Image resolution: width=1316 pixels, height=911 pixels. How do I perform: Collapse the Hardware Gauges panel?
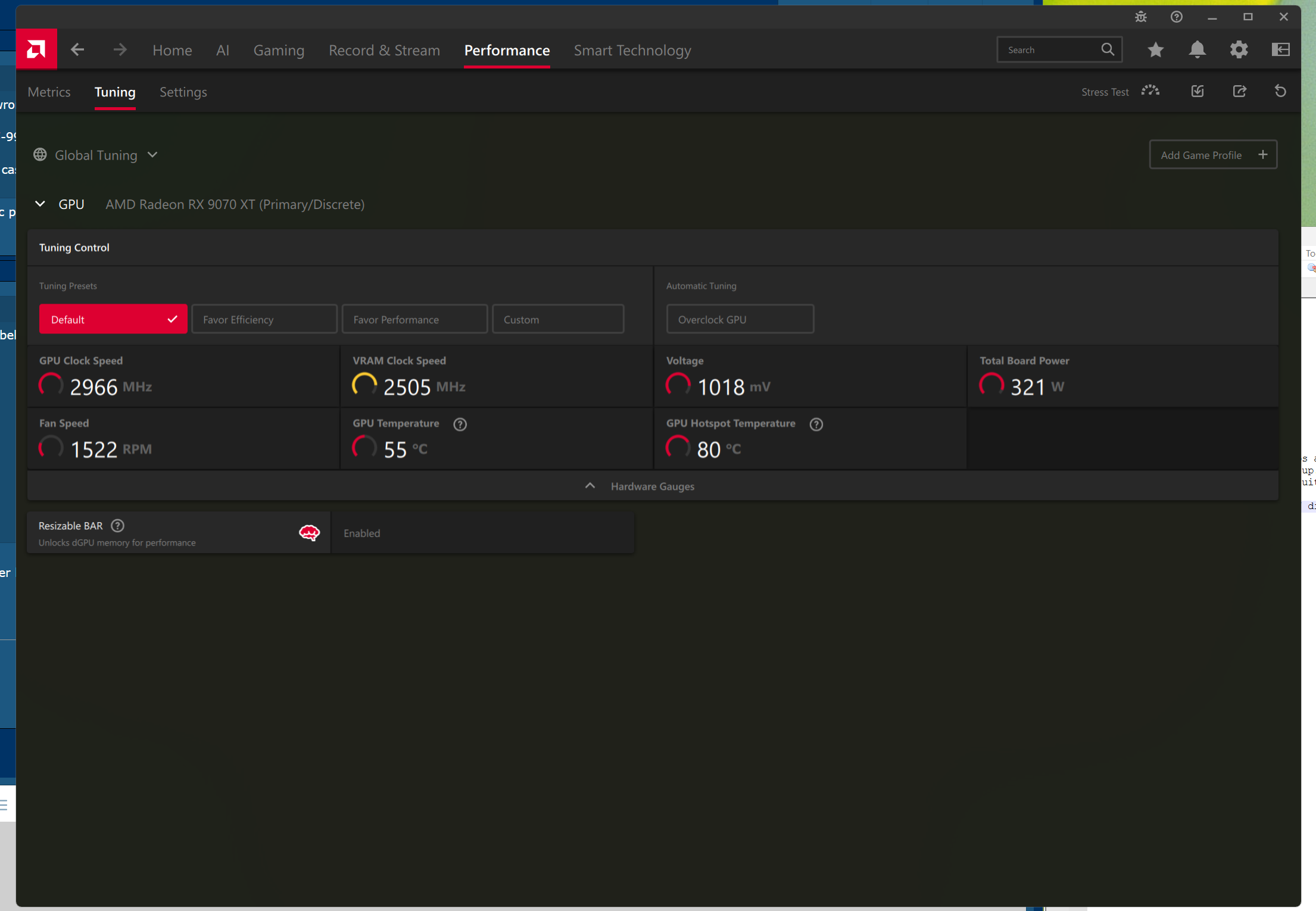[653, 486]
